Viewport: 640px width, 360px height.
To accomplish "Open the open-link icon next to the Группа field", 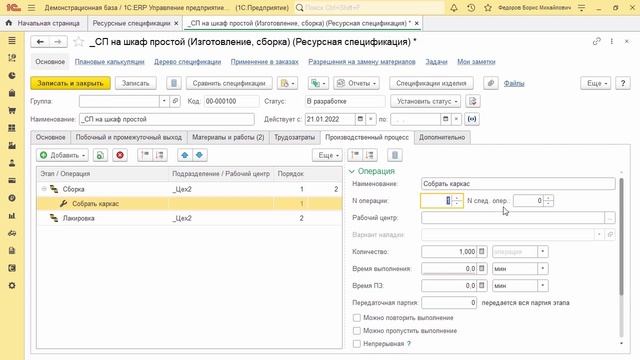I will pos(175,101).
